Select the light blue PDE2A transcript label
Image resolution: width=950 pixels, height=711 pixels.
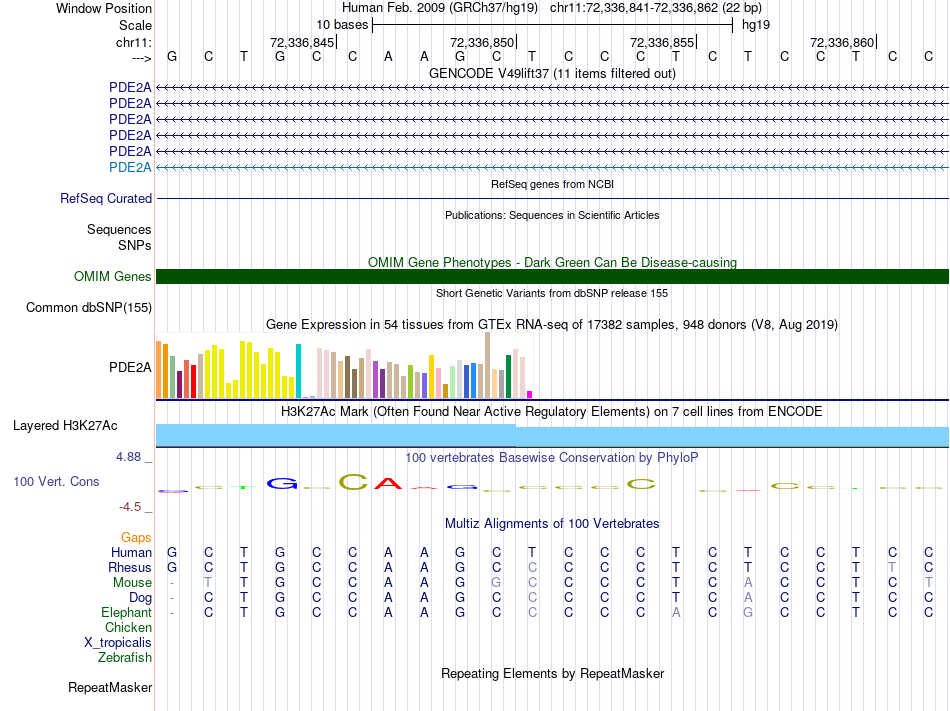pyautogui.click(x=130, y=167)
